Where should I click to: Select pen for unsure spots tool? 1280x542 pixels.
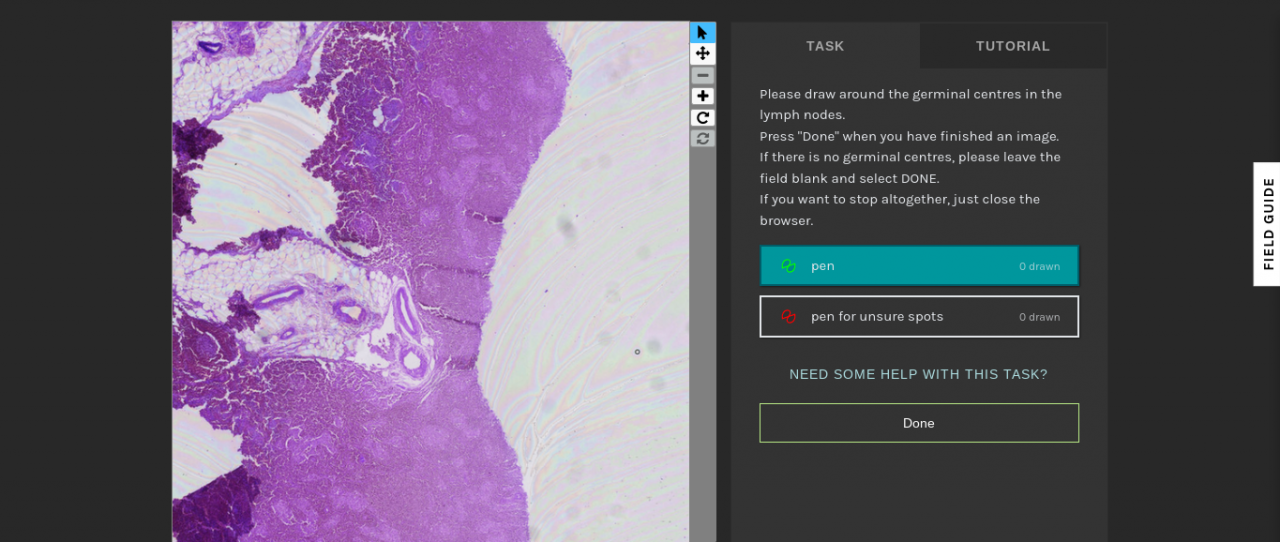[x=919, y=316]
